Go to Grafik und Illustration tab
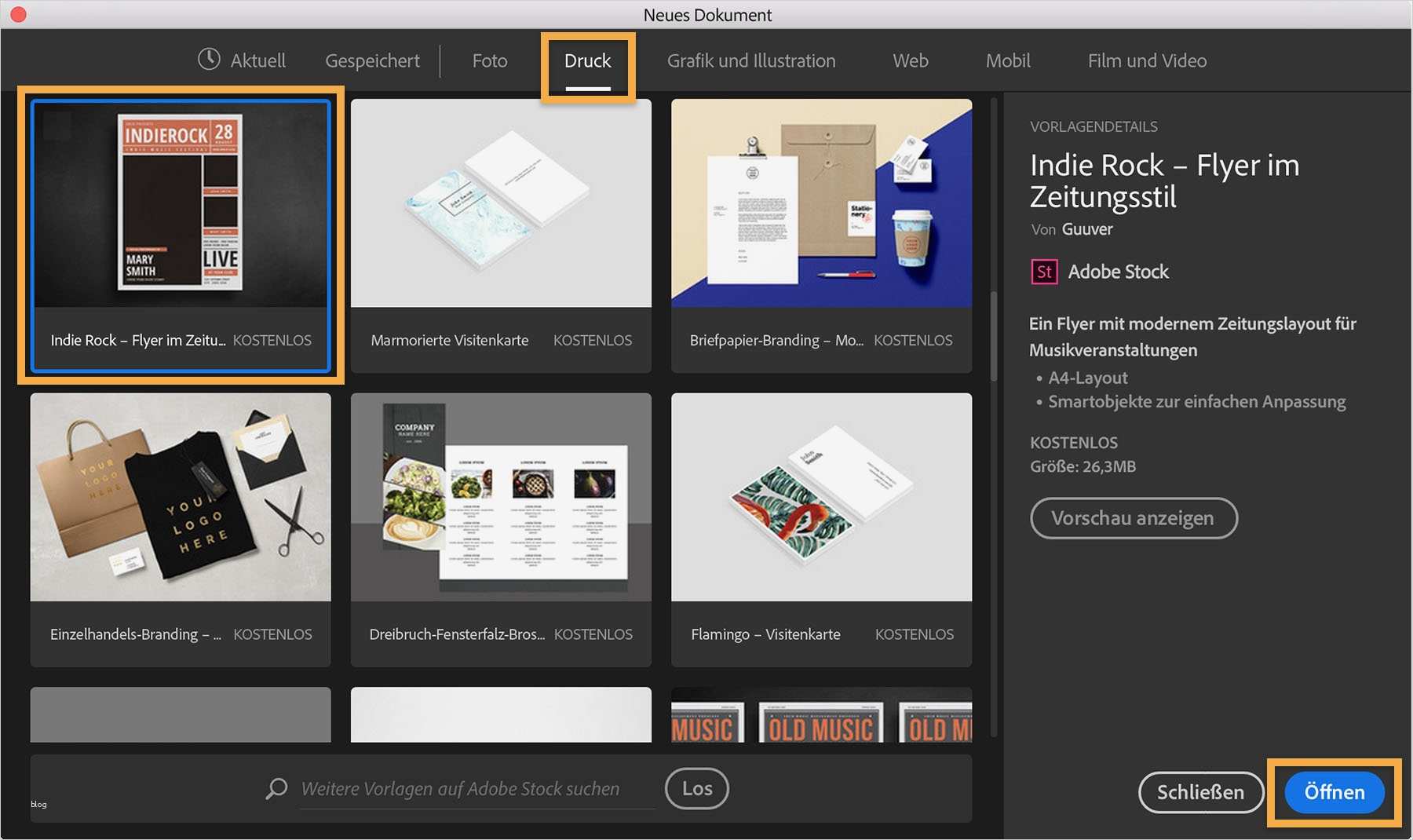1413x840 pixels. point(751,60)
